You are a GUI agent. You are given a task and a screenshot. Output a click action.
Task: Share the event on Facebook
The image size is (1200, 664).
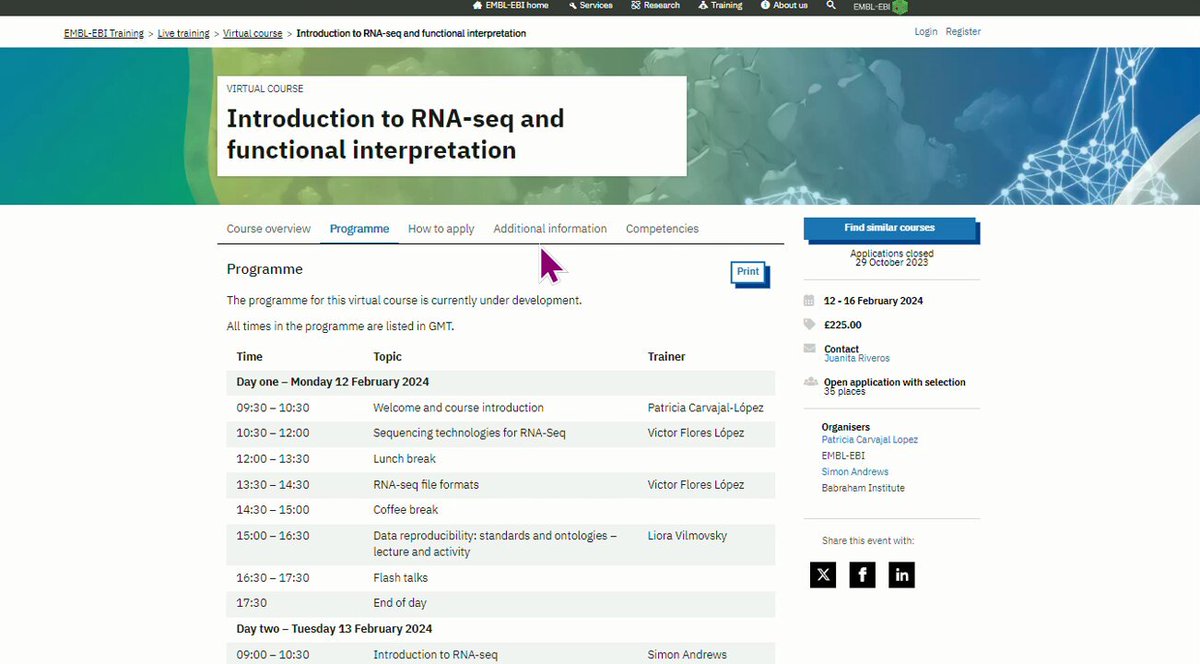coord(862,574)
